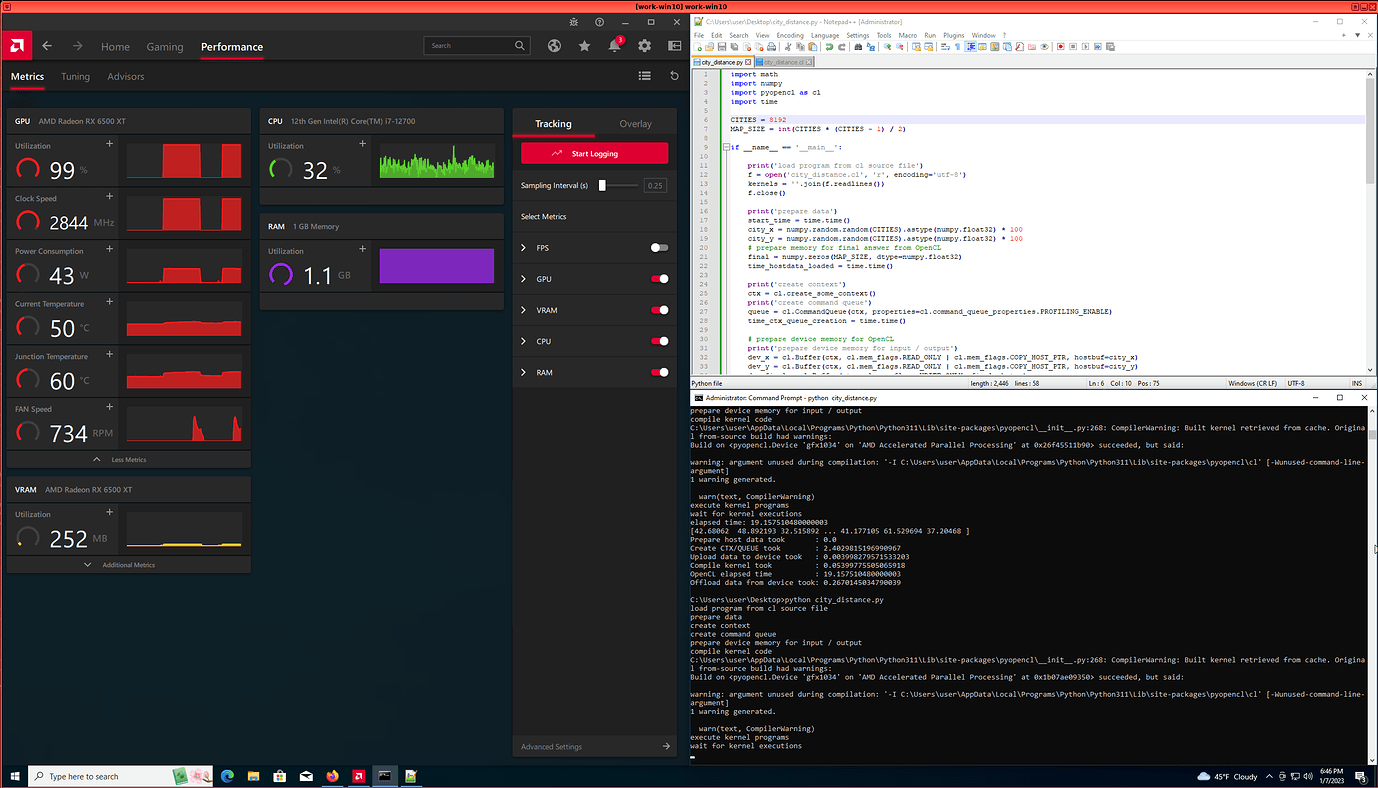The height and width of the screenshot is (788, 1378).
Task: Open Microsoft Store from the taskbar
Action: pos(279,776)
